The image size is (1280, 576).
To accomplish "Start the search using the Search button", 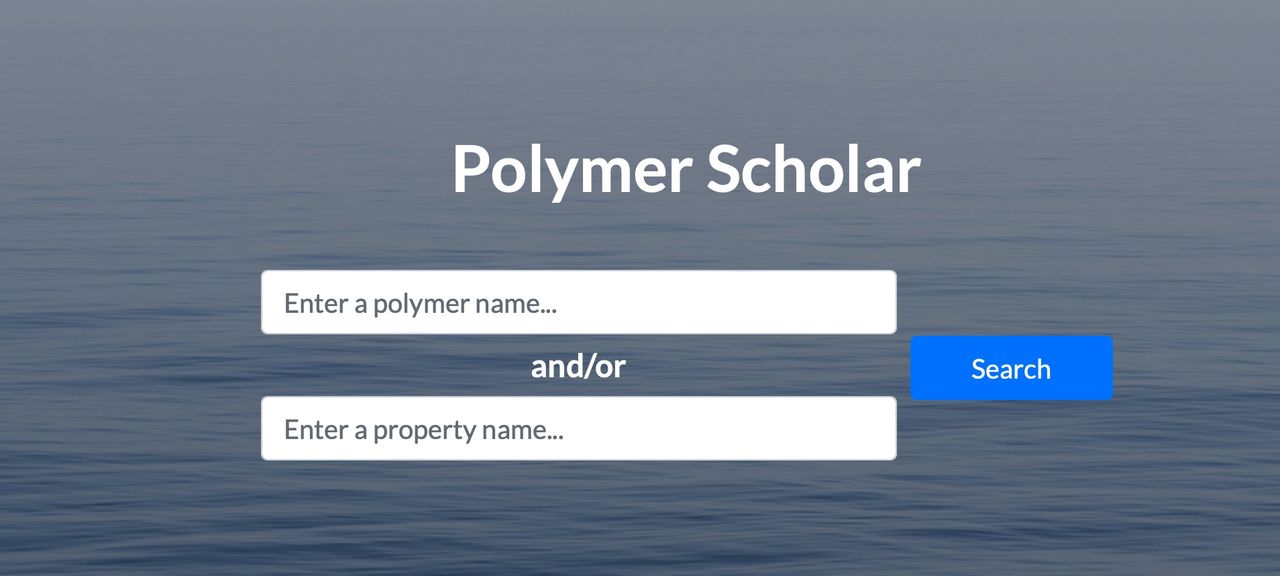I will [1011, 368].
